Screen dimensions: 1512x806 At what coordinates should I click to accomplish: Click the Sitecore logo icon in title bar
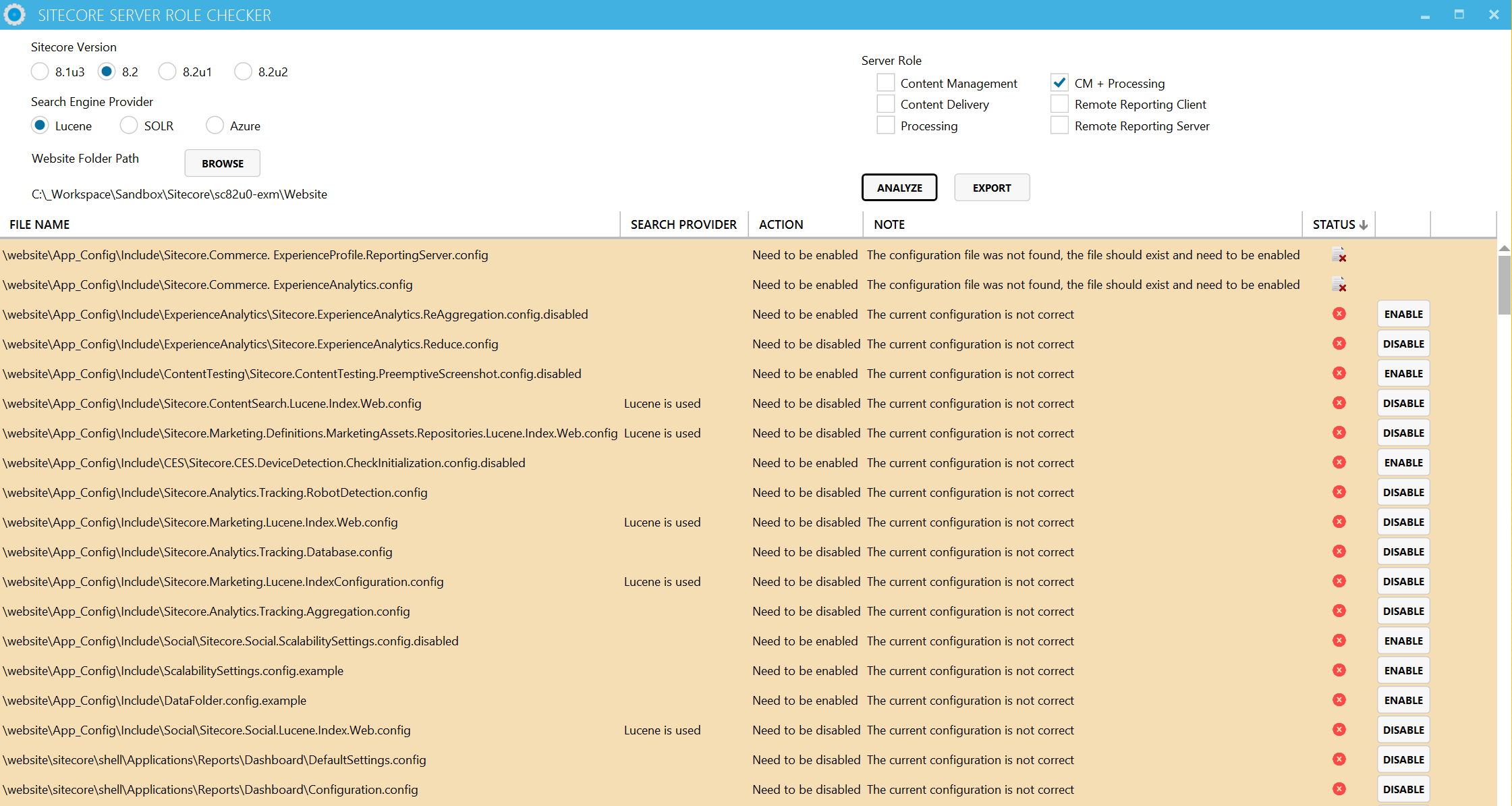[14, 14]
